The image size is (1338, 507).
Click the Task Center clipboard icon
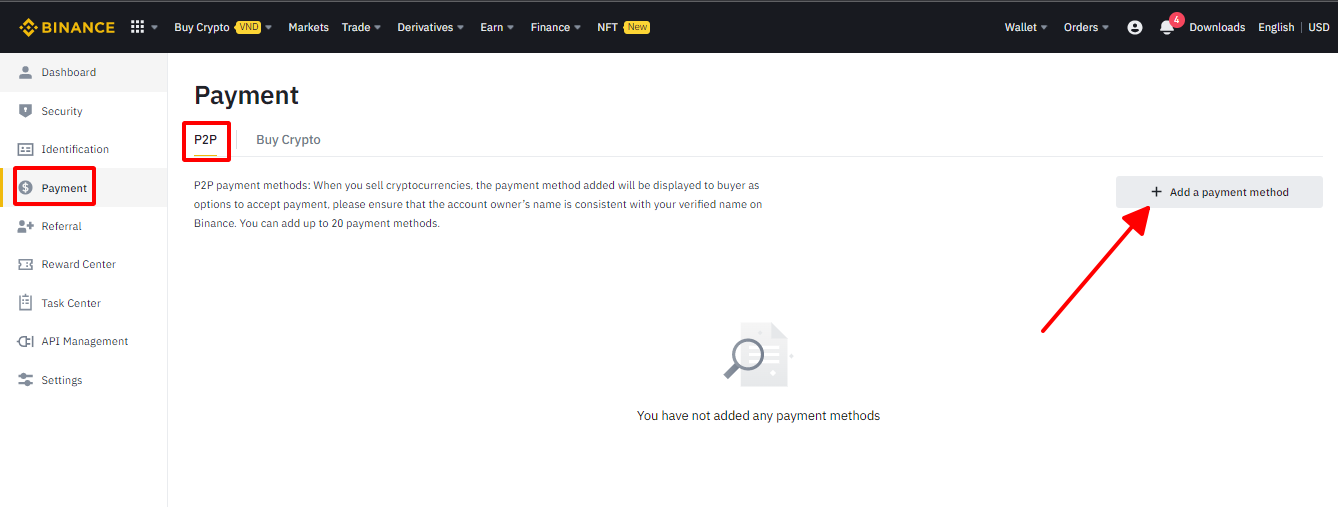click(x=26, y=303)
